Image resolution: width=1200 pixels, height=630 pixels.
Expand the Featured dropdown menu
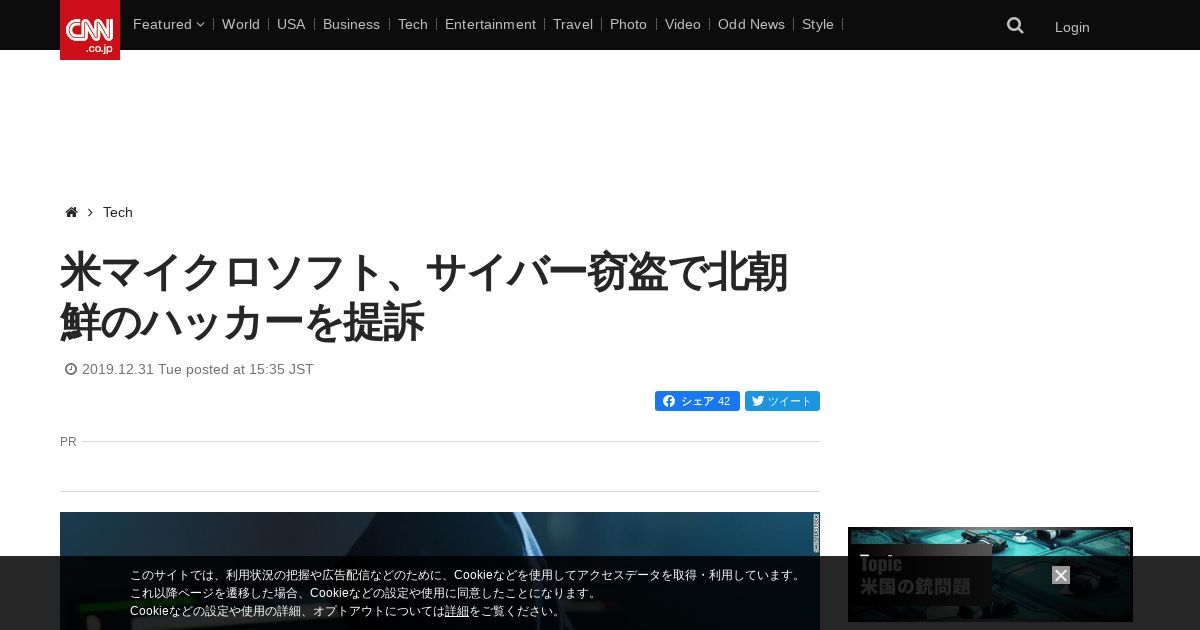click(168, 24)
